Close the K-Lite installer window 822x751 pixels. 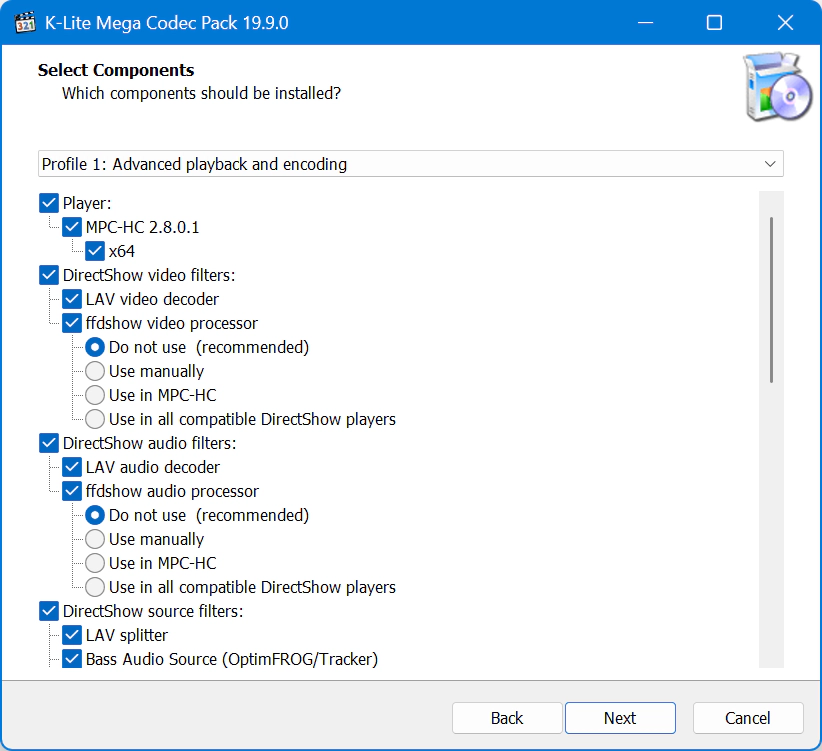785,23
